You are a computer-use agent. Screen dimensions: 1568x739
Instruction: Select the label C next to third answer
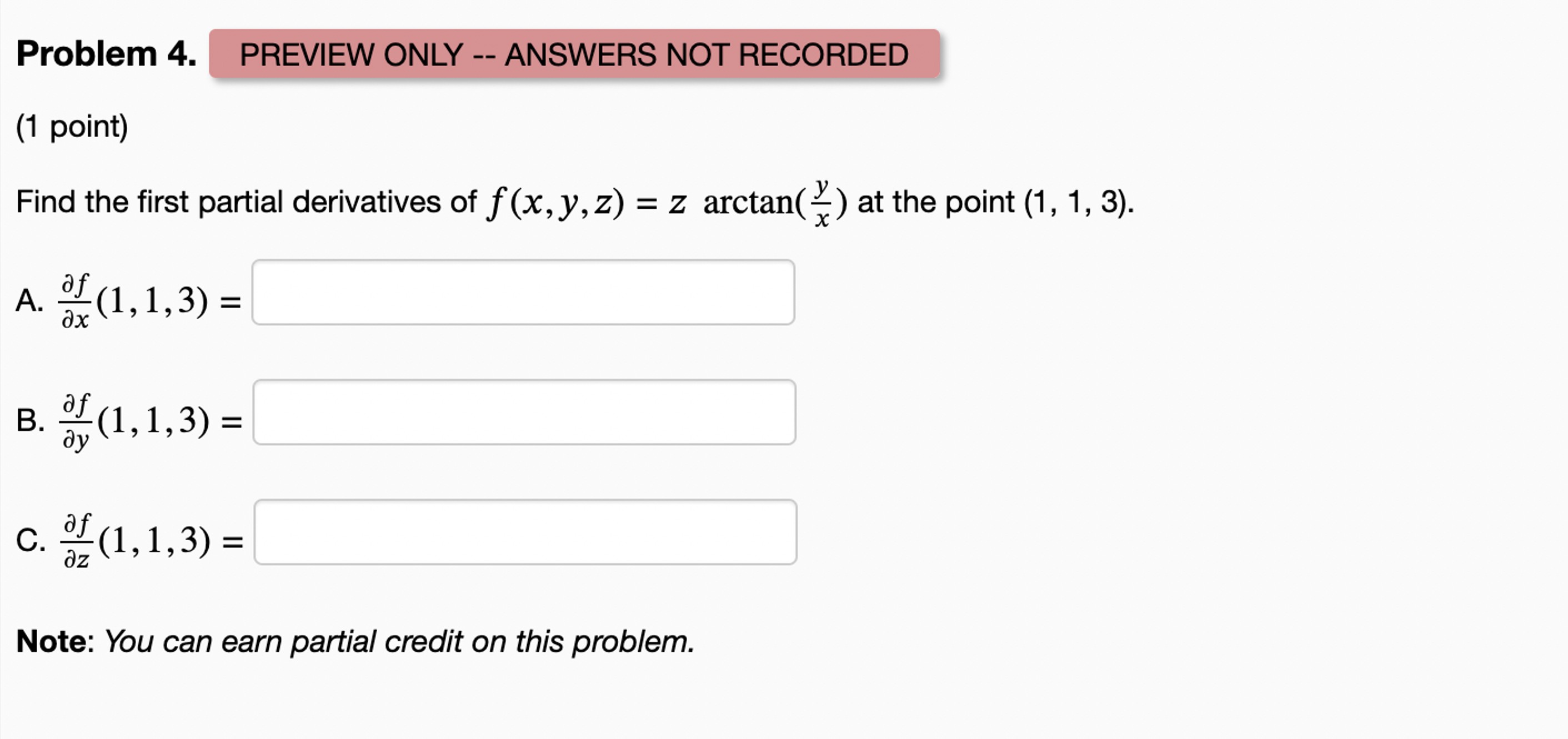point(29,540)
